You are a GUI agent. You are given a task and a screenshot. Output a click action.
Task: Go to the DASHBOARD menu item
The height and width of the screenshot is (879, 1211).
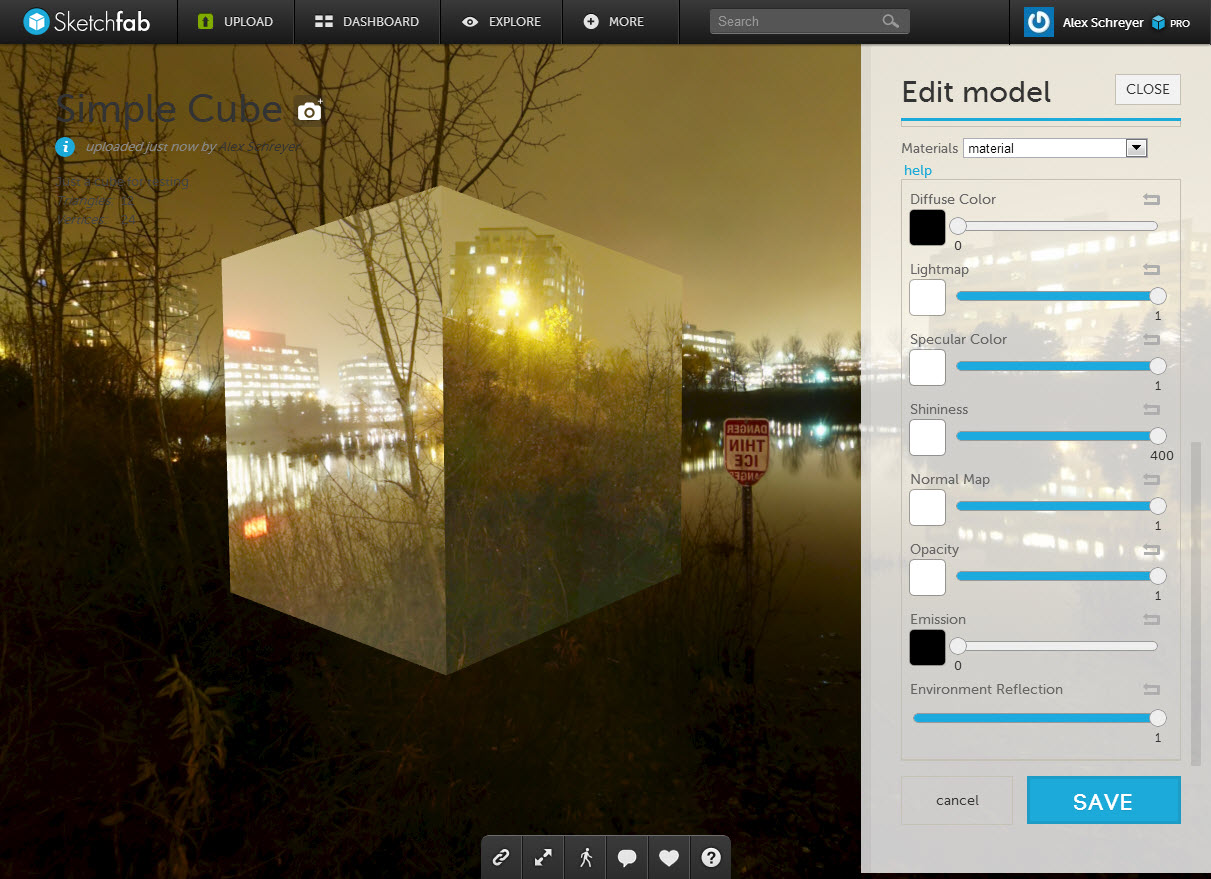coord(366,21)
